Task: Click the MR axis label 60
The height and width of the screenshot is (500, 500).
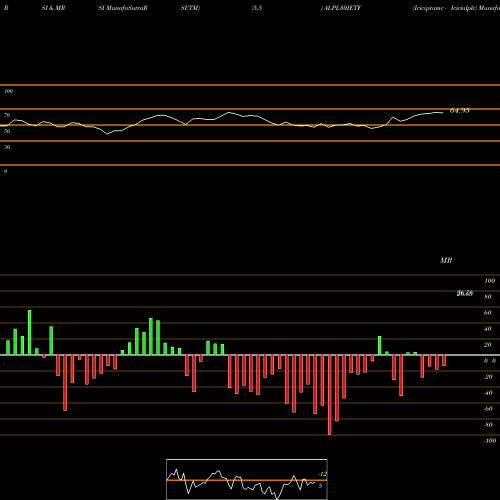Action: 487,313
